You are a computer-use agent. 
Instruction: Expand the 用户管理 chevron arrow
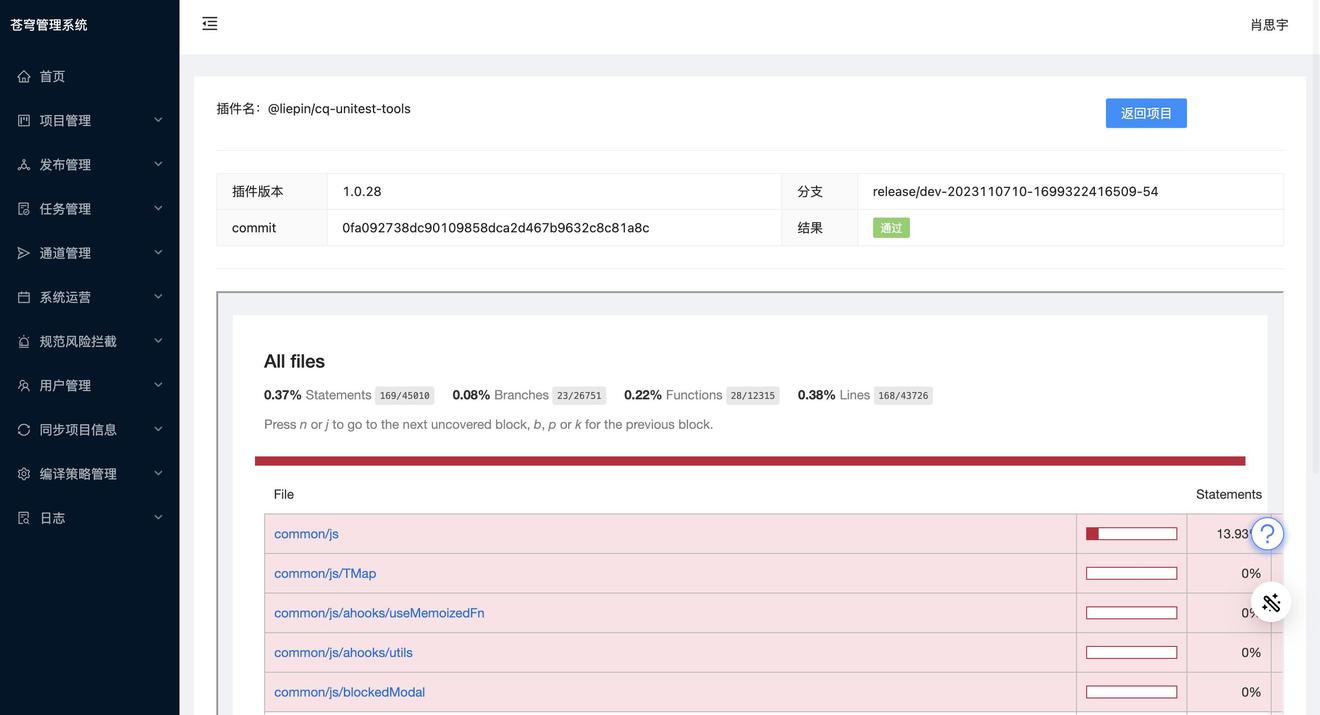tap(158, 385)
